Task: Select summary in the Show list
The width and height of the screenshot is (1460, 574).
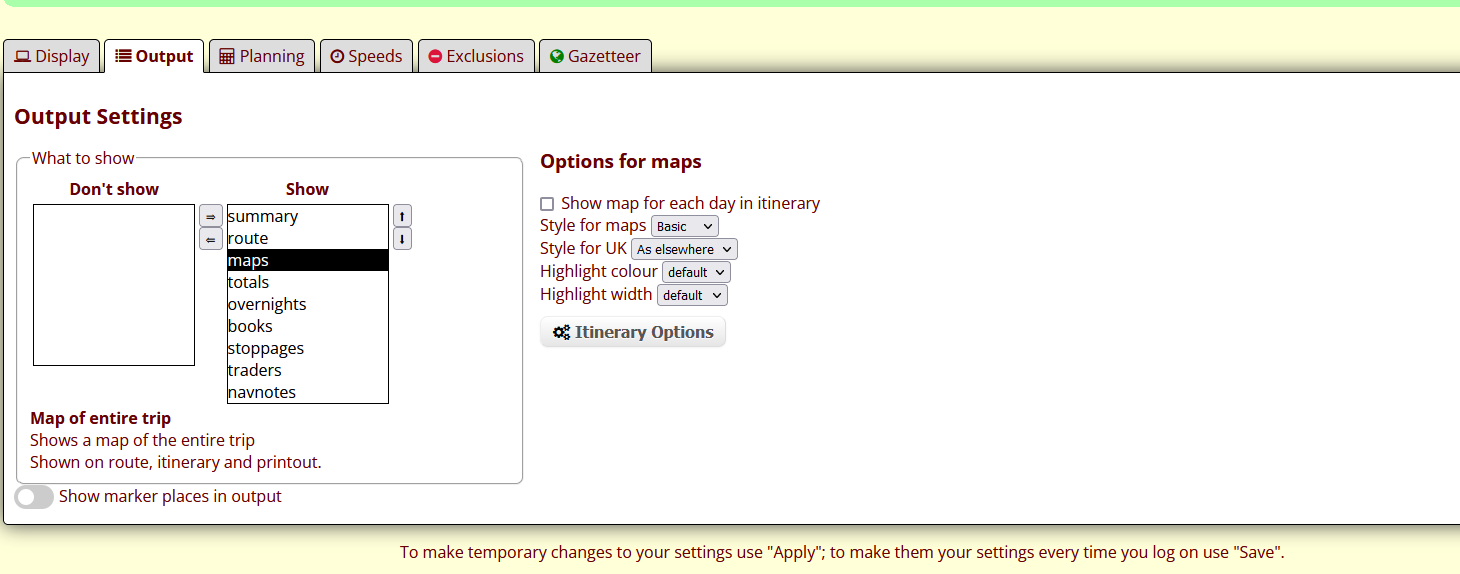Action: [x=264, y=217]
